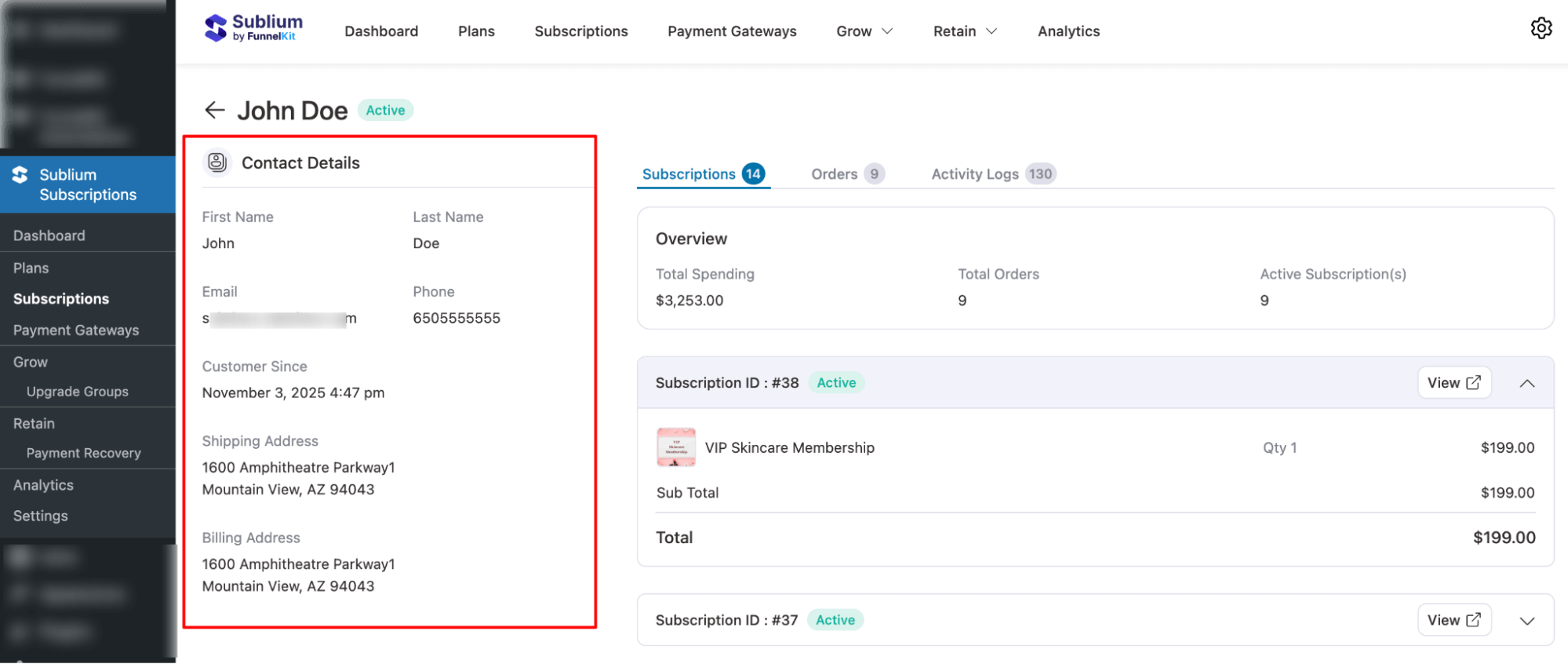Click the Sublium by FunnelKit logo
Image resolution: width=1568 pixels, height=664 pixels.
coord(253,28)
